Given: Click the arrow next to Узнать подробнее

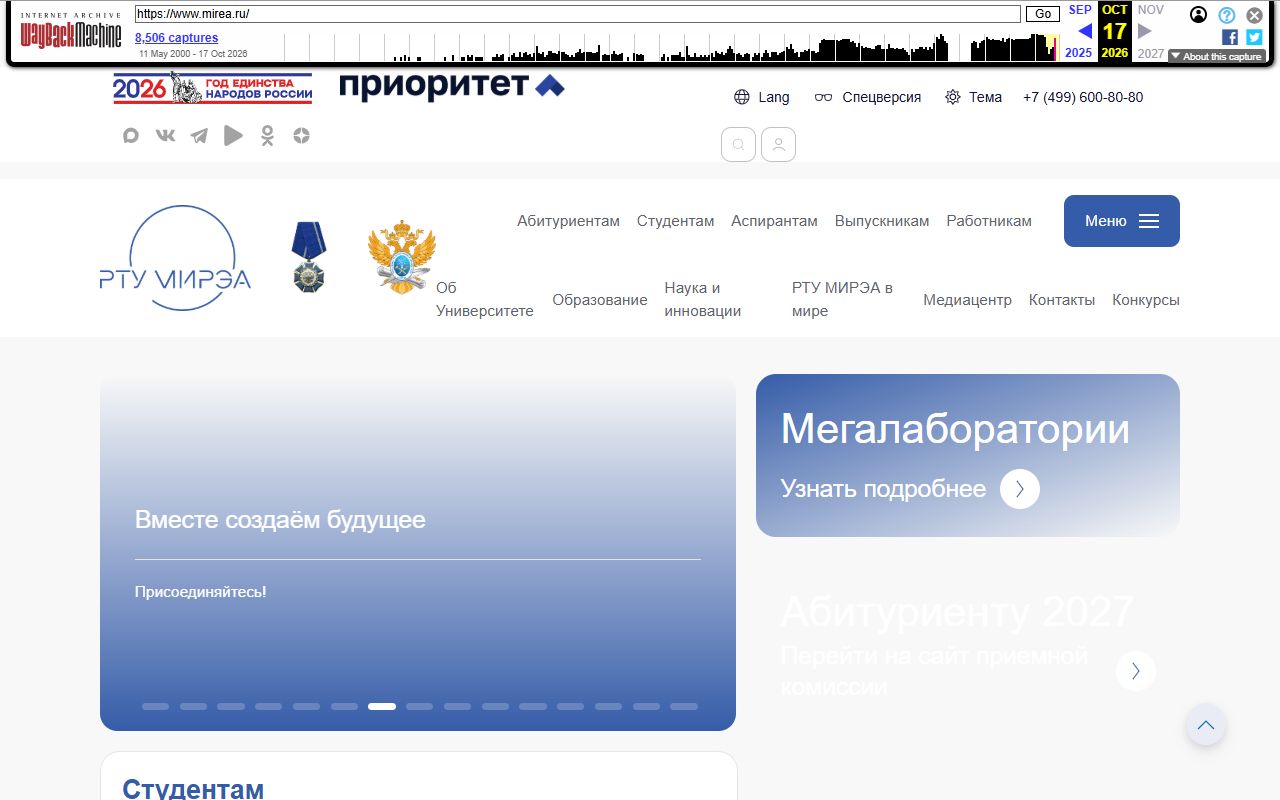Looking at the screenshot, I should (1020, 489).
